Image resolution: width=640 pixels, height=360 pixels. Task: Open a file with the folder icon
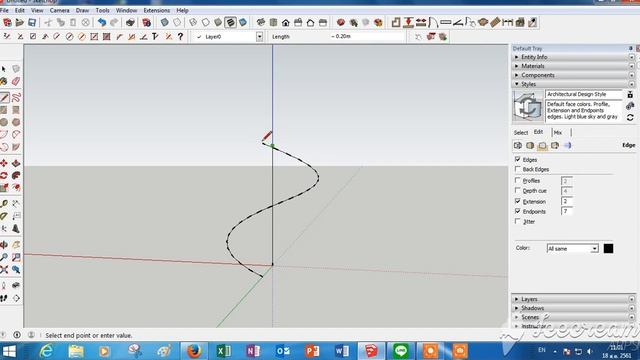(x=19, y=22)
